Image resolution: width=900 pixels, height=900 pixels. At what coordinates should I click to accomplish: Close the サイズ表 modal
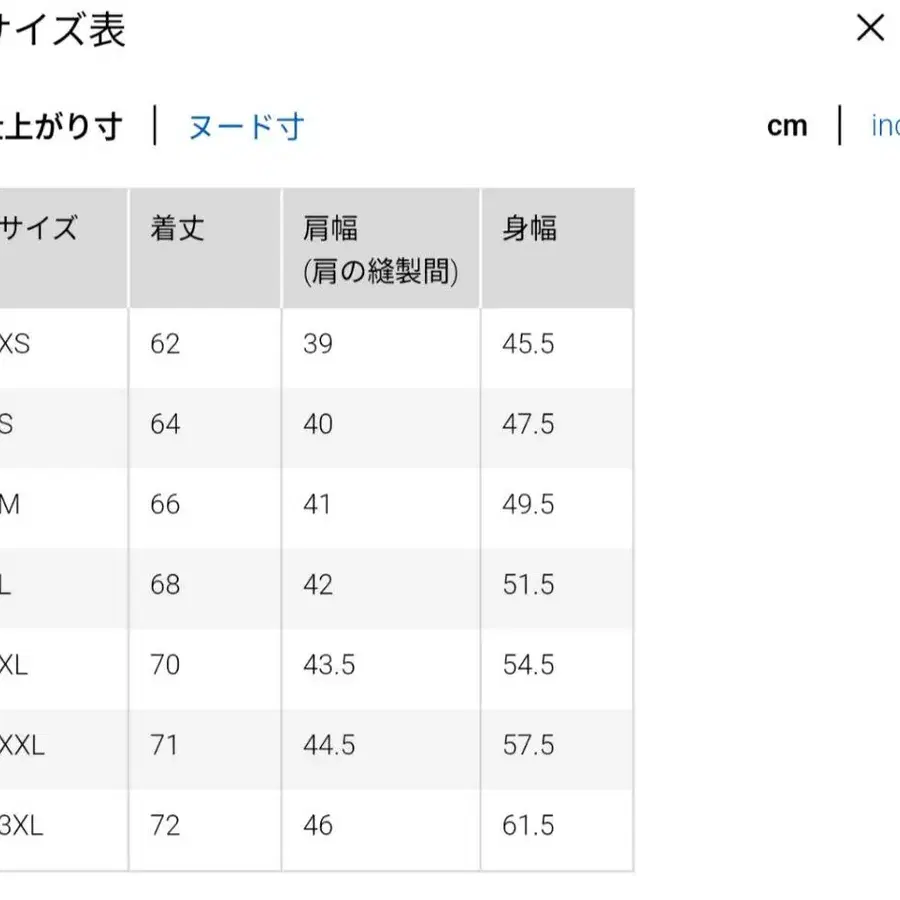(x=871, y=28)
